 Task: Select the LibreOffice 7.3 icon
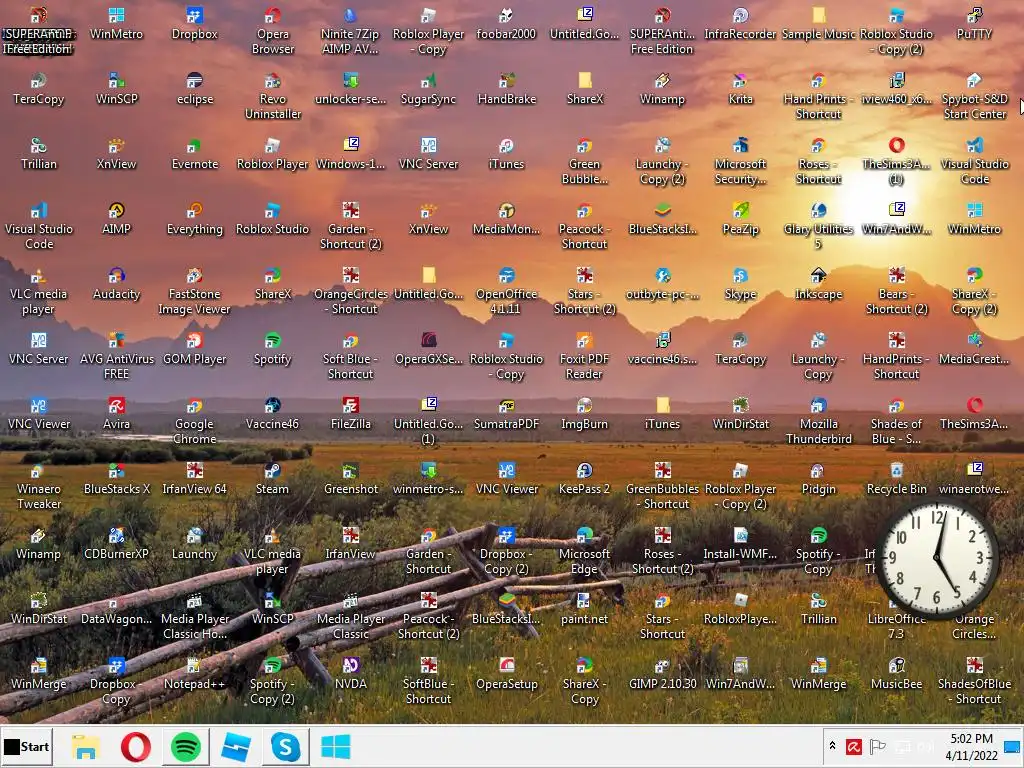[x=897, y=616]
